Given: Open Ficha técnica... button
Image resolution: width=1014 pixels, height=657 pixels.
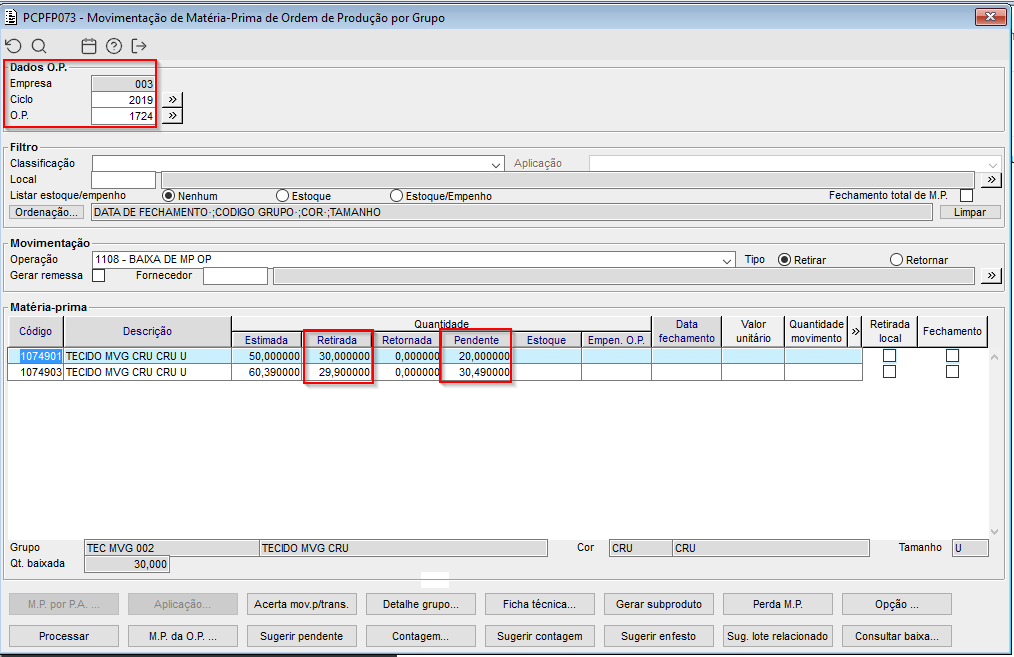Looking at the screenshot, I should (x=540, y=604).
